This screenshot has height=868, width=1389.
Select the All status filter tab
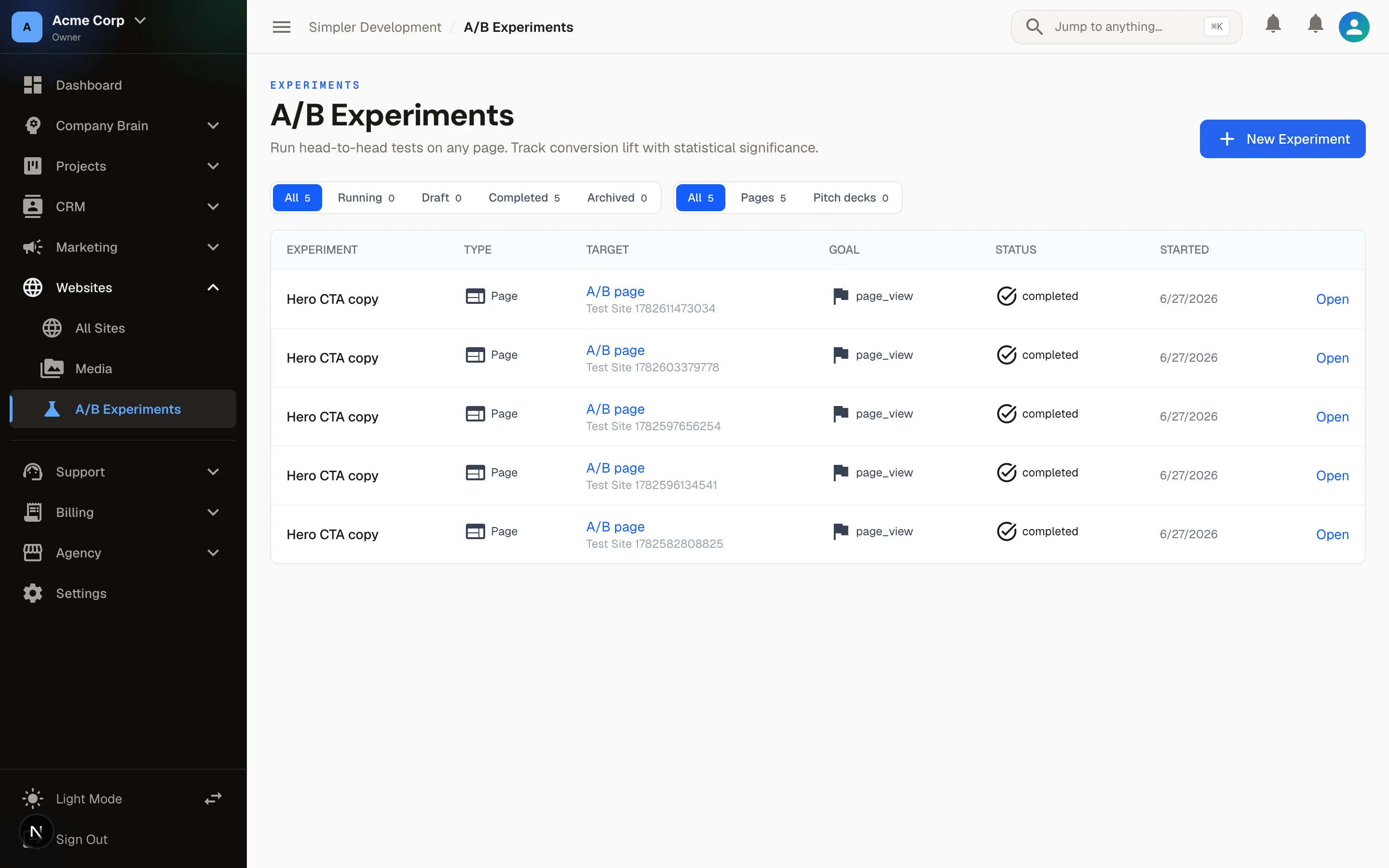(x=297, y=198)
